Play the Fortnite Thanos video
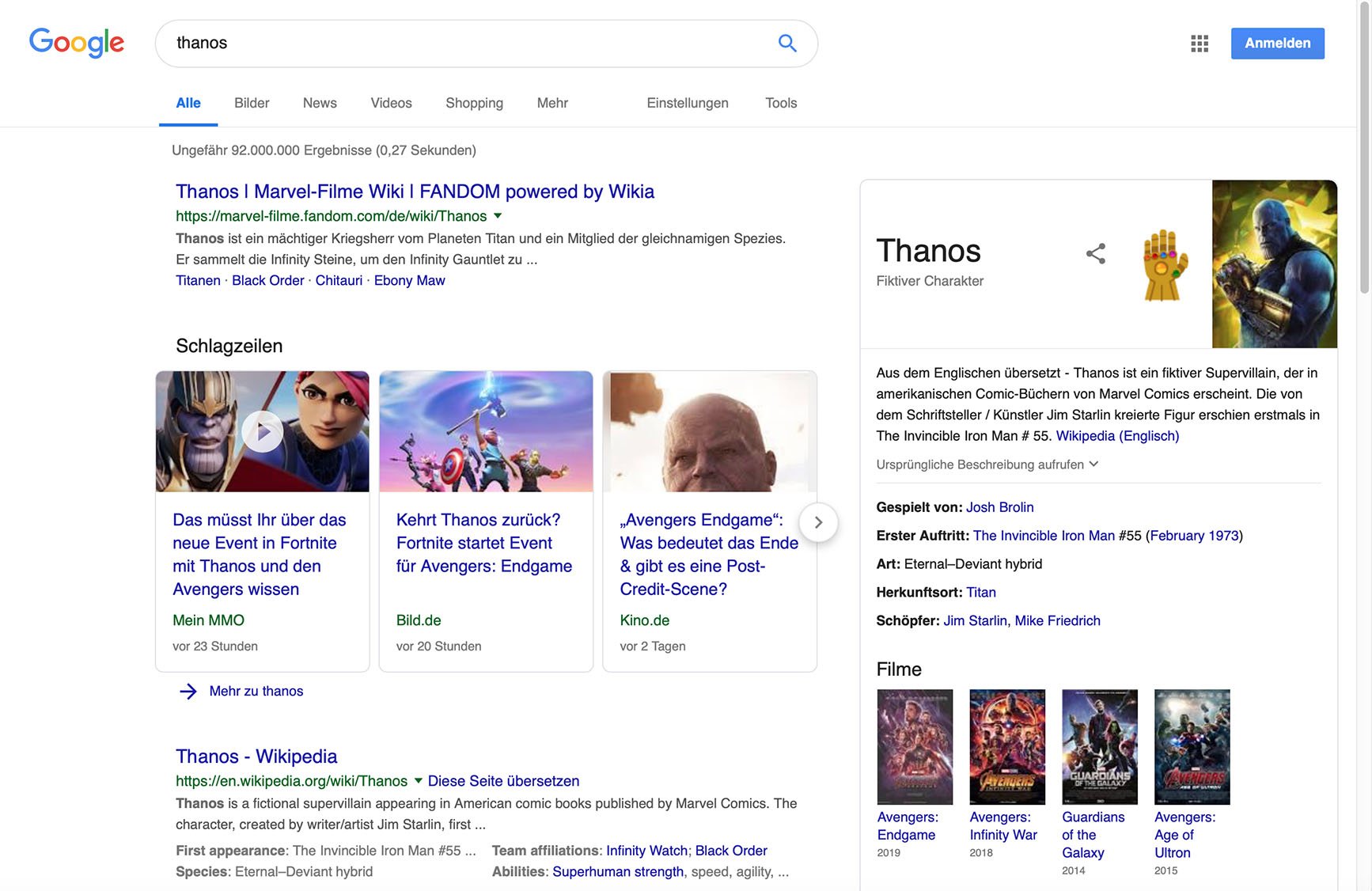 263,432
